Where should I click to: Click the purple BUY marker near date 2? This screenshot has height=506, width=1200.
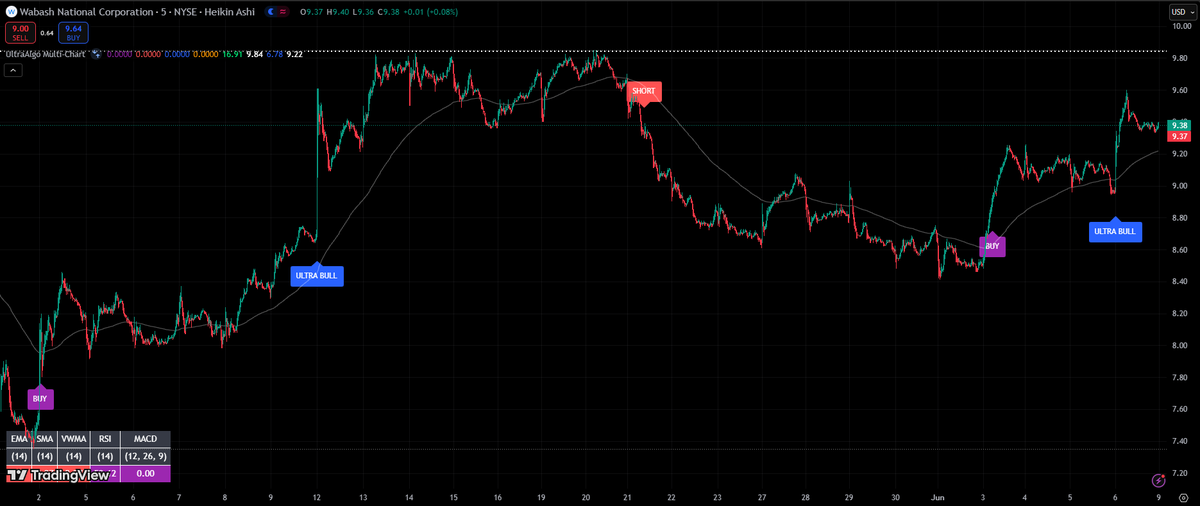tap(39, 398)
